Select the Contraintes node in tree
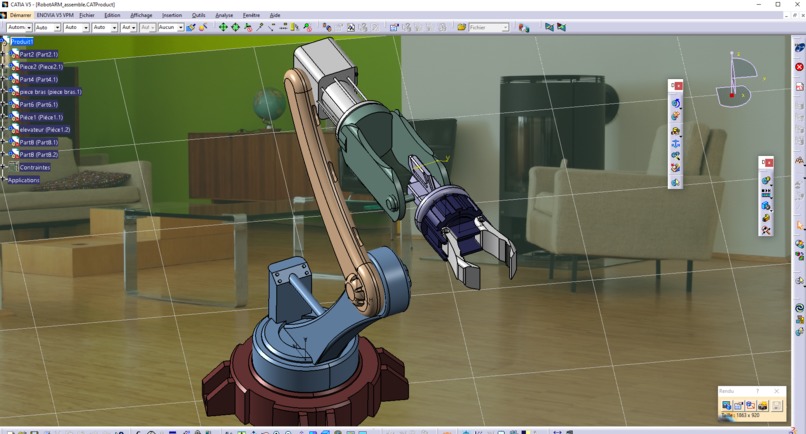This screenshot has width=806, height=434. point(35,167)
